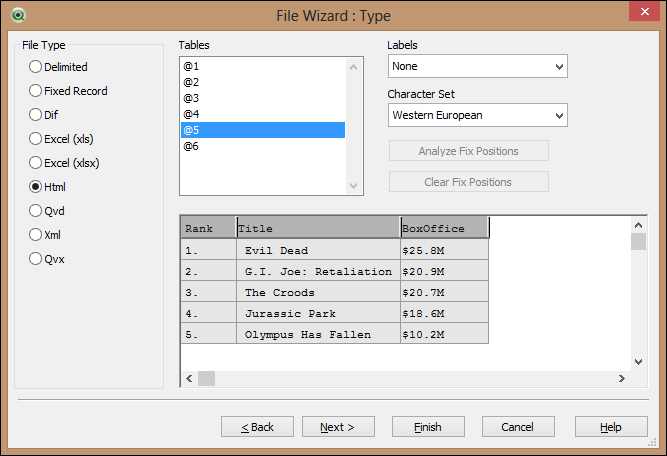Click The Croods title cell
The width and height of the screenshot is (667, 456).
[319, 293]
